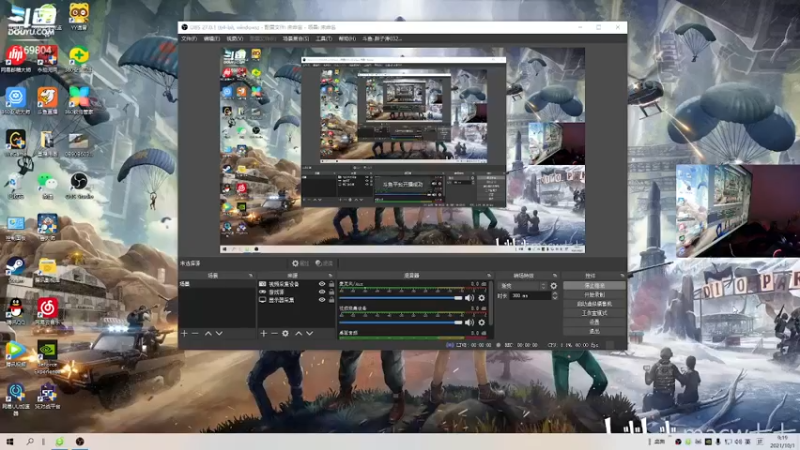Open the OBS Studio desktop shortcut
Viewport: 800px width, 450px height.
79,185
